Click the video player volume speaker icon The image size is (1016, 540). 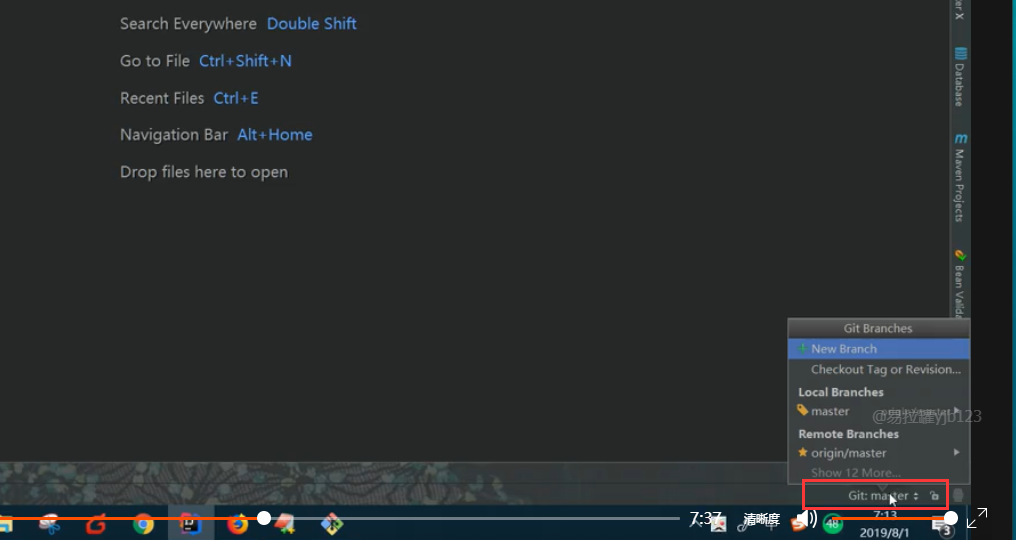click(807, 519)
